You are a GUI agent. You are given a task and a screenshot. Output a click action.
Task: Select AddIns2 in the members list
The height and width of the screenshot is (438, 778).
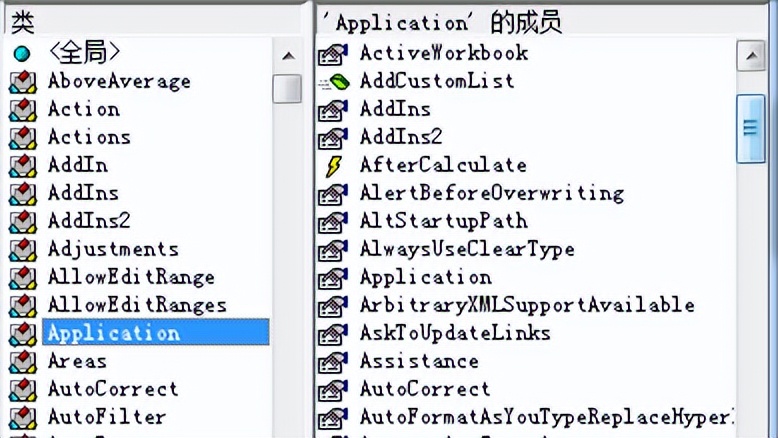point(401,137)
